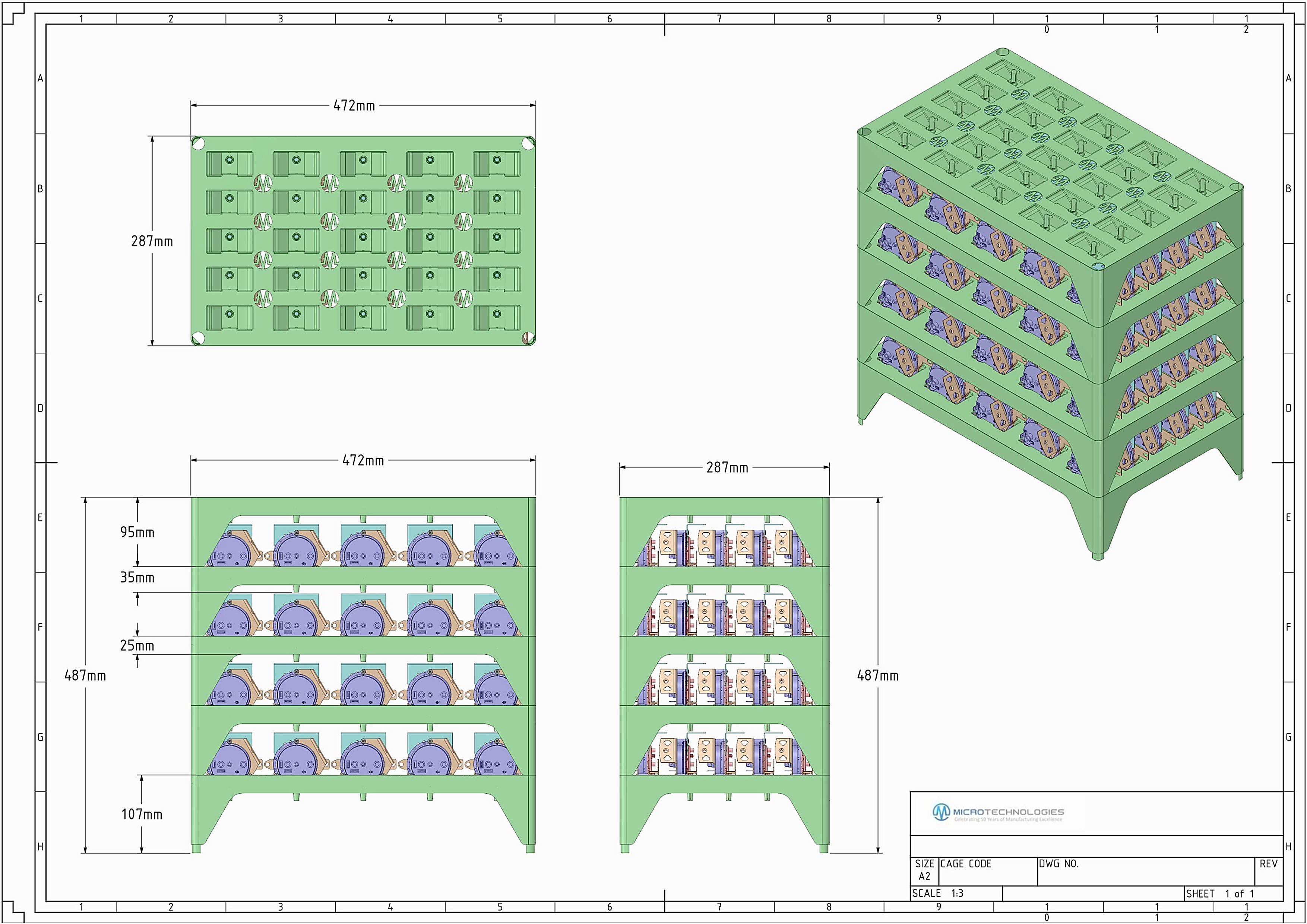Click the 472mm dimension above front view
This screenshot has width=1307, height=924.
point(363,460)
